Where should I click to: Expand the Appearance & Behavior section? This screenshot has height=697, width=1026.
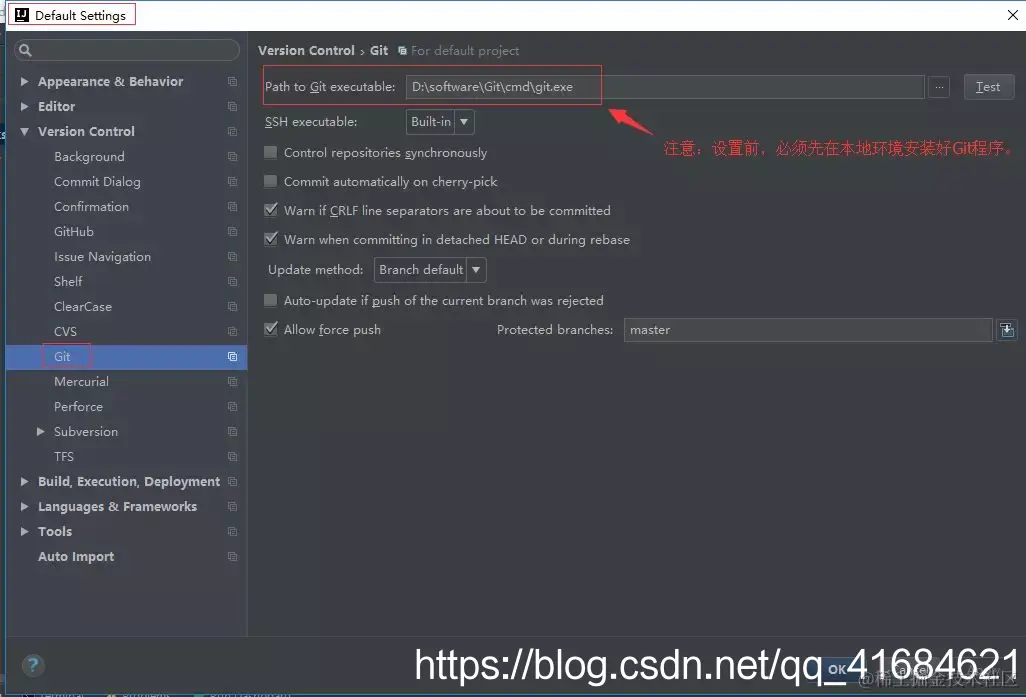click(24, 81)
